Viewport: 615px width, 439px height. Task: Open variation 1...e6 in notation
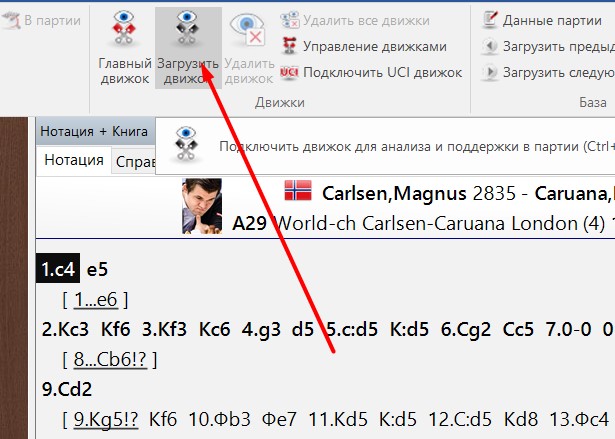pos(96,299)
